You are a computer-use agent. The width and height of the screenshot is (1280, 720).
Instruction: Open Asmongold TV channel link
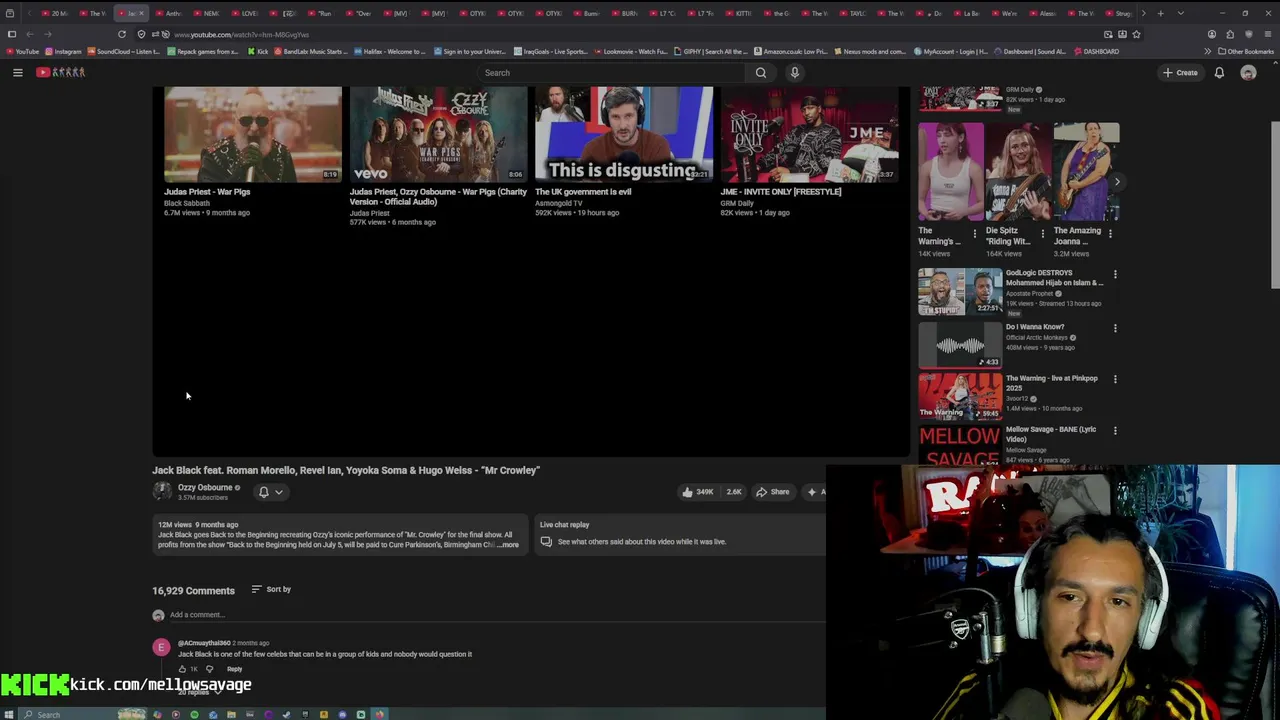tap(558, 203)
